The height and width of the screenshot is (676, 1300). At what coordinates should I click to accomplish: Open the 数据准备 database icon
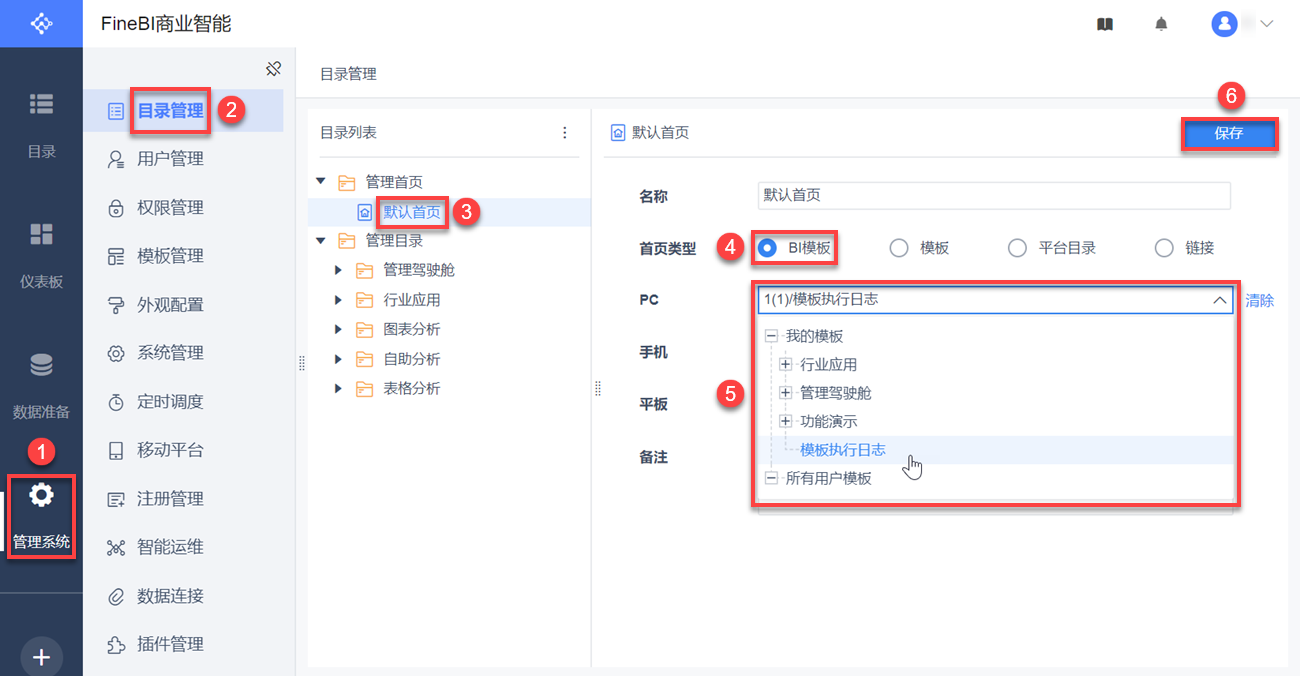click(x=41, y=366)
